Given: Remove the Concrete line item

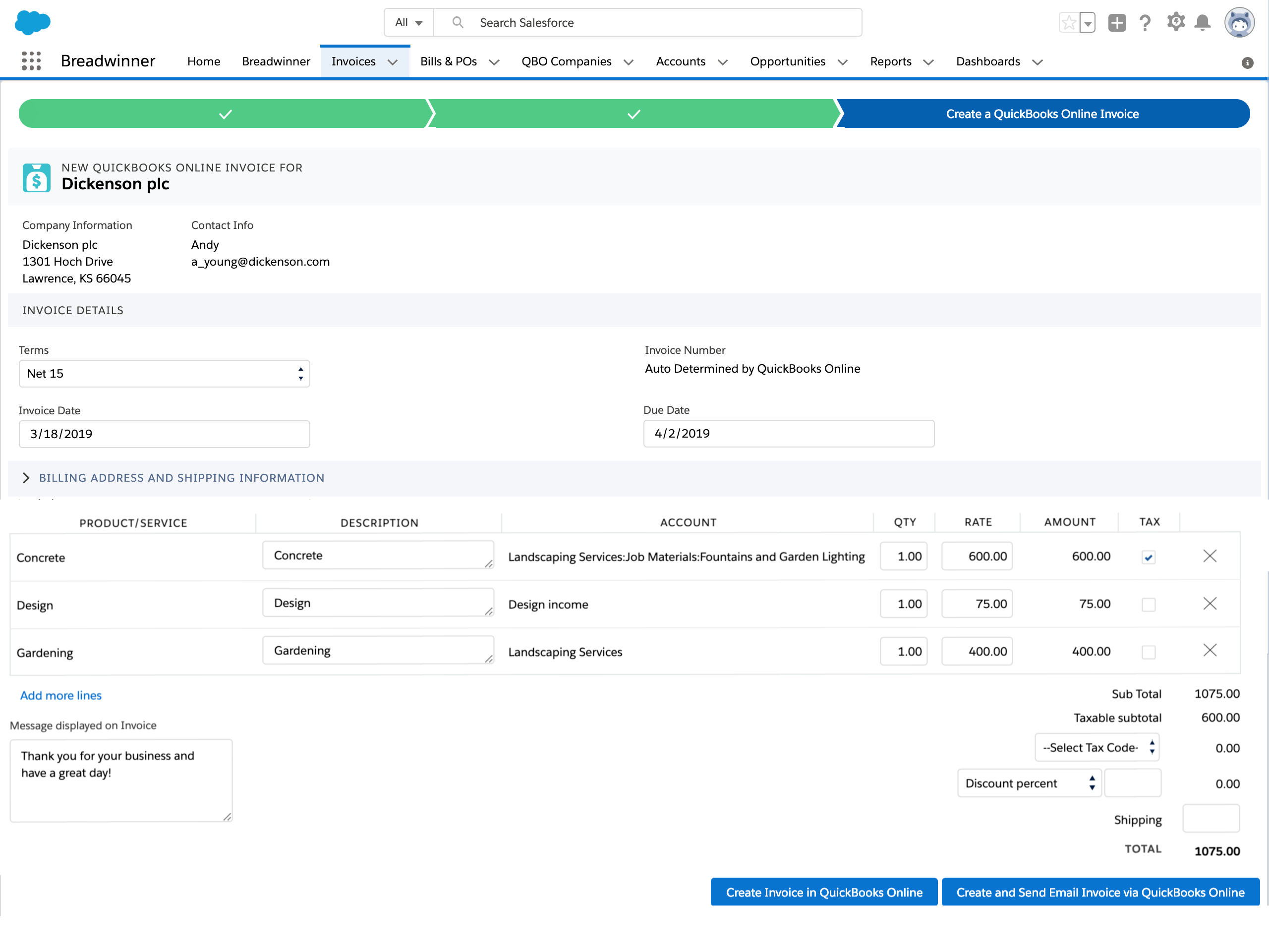Looking at the screenshot, I should (x=1210, y=556).
